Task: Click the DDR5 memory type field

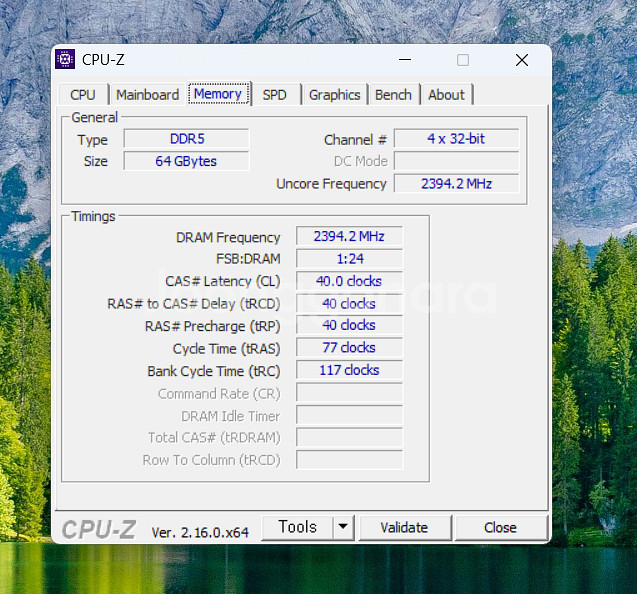Action: click(186, 139)
